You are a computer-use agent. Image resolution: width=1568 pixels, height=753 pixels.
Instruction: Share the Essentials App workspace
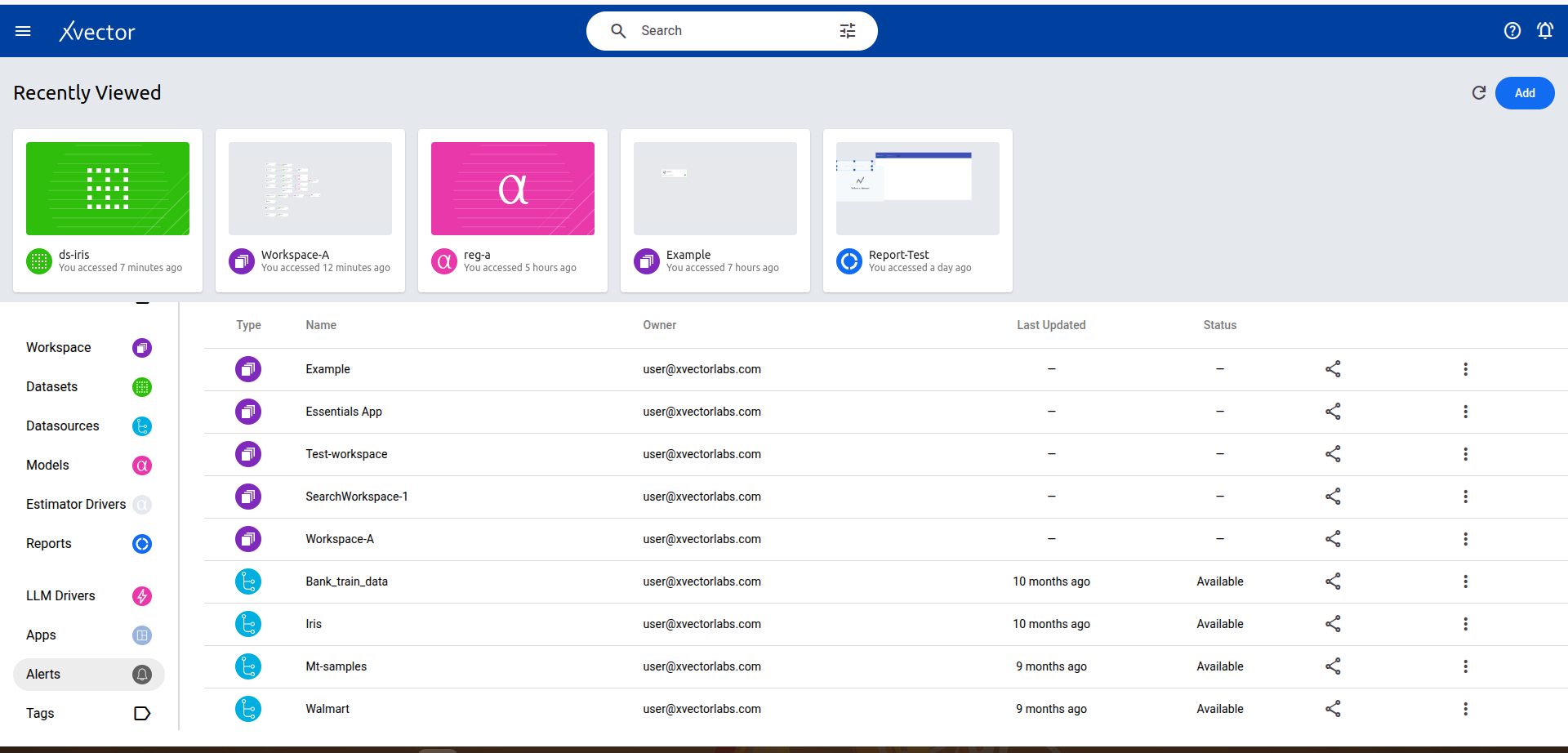click(x=1333, y=412)
